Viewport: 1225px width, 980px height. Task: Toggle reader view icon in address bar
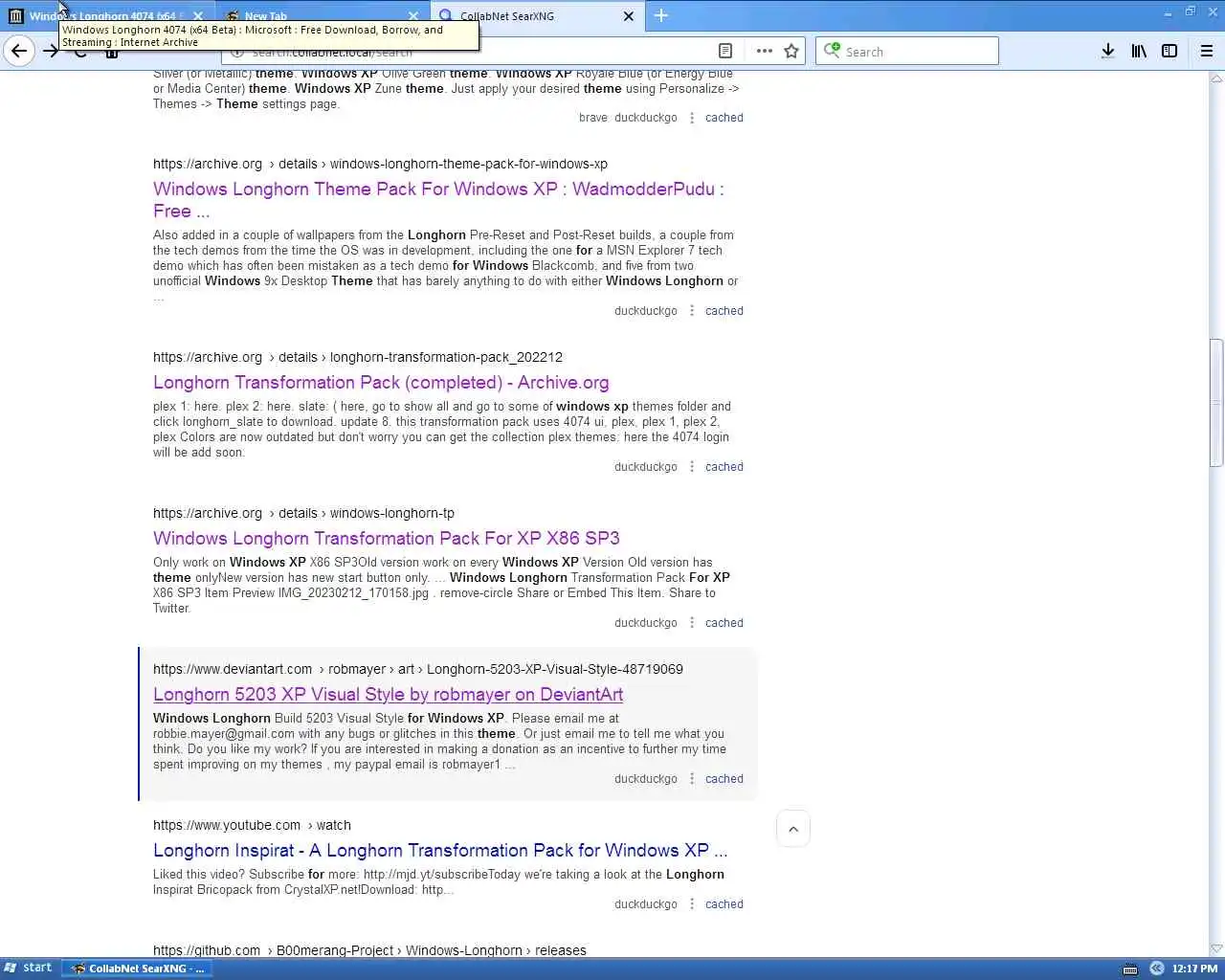725,51
